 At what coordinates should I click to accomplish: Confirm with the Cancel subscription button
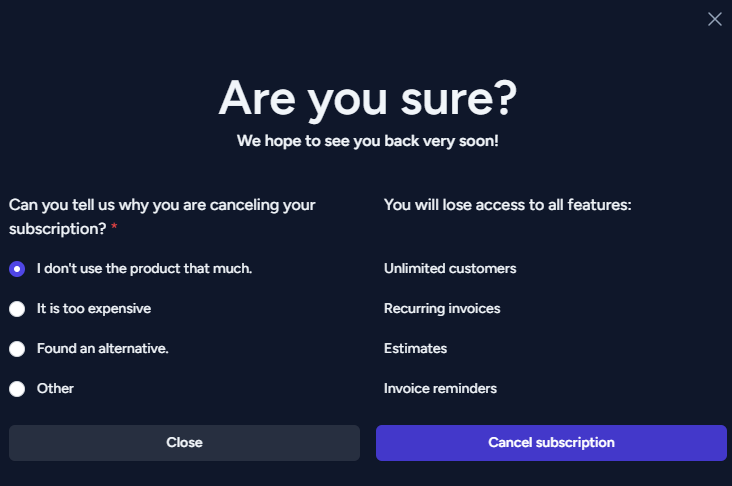point(551,443)
